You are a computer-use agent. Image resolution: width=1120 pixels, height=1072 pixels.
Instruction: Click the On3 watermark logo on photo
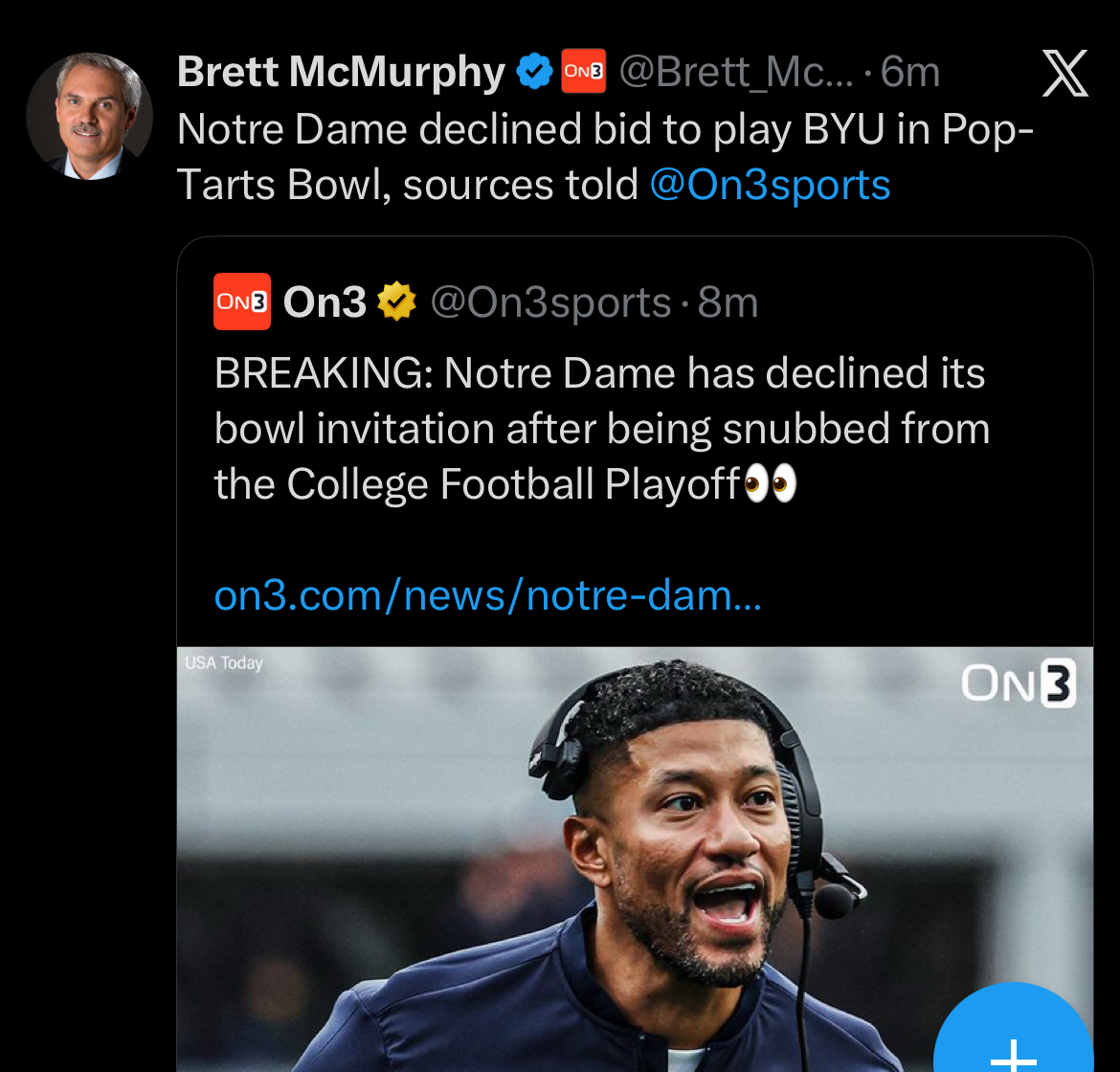pyautogui.click(x=1018, y=683)
